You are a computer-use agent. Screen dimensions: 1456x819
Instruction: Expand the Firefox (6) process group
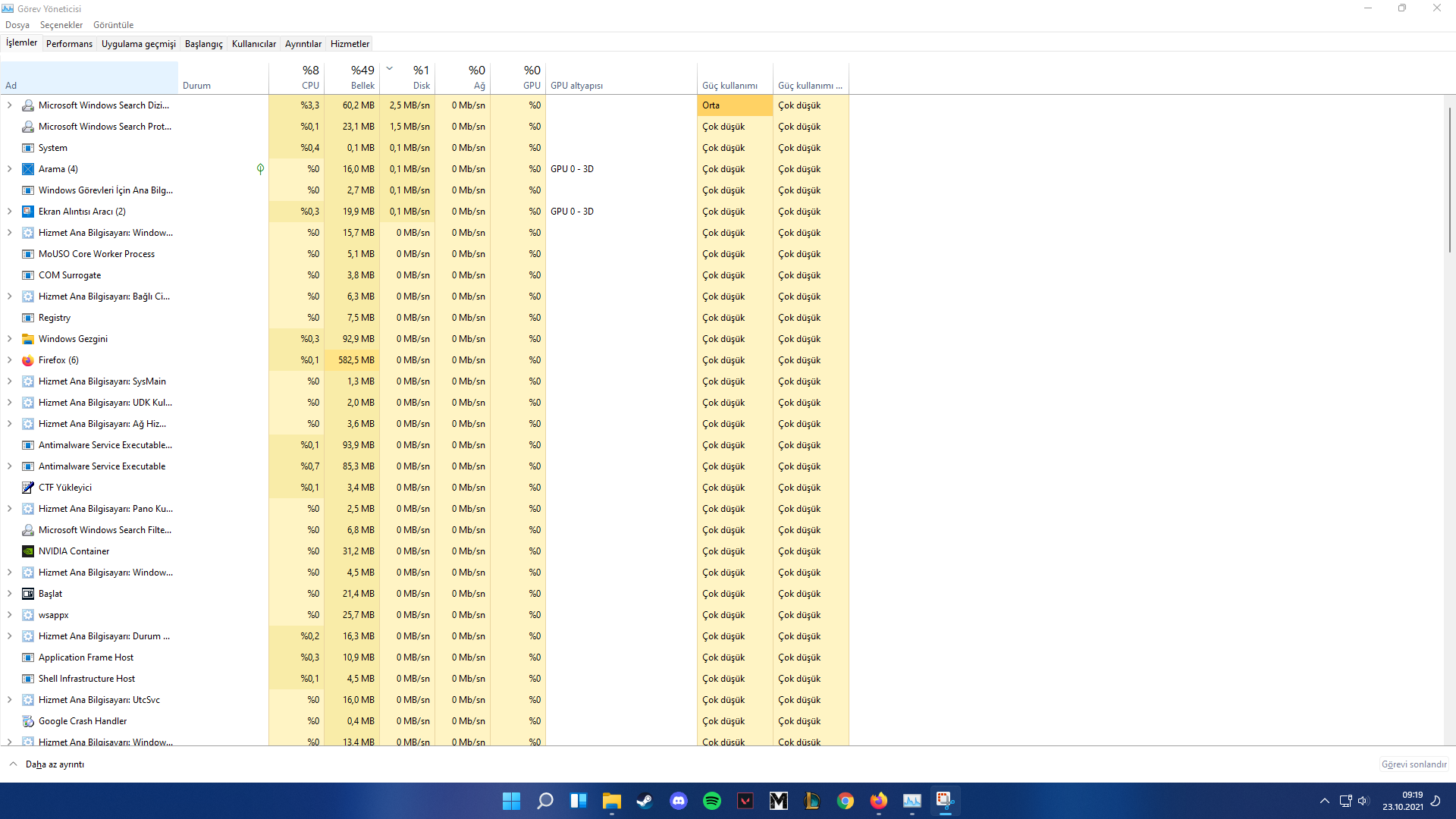9,360
